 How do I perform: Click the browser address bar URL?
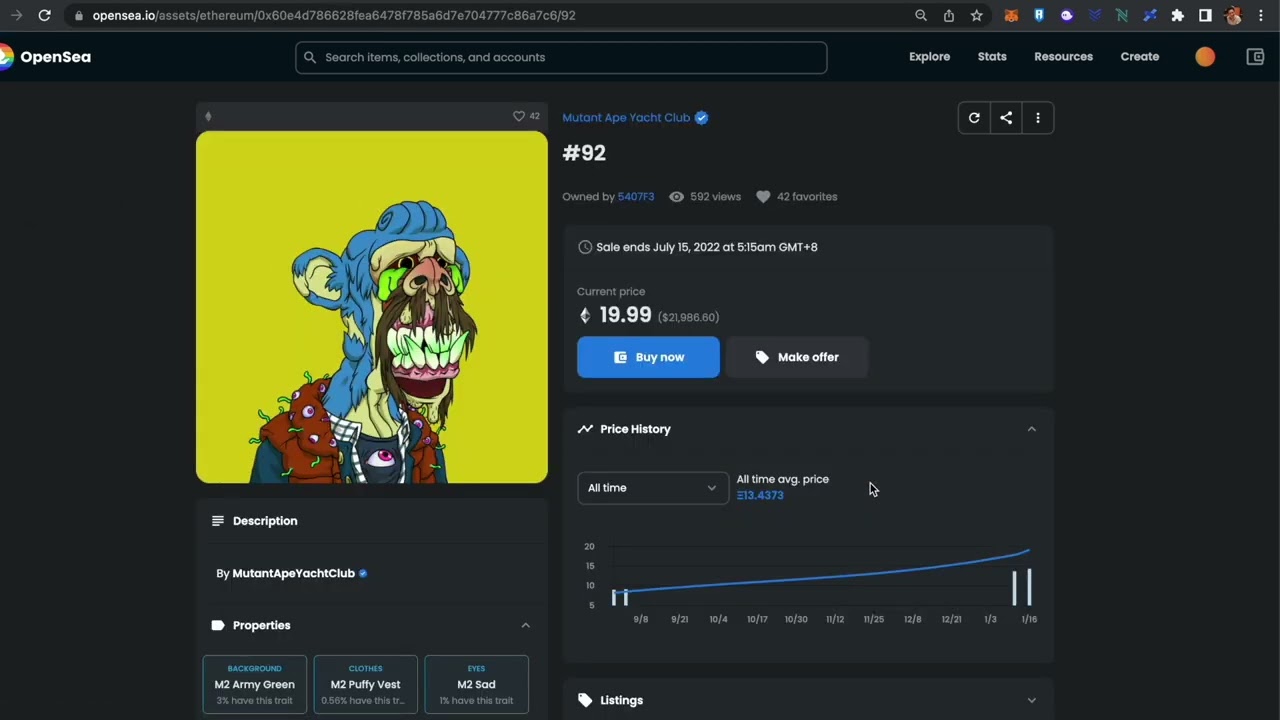point(334,16)
